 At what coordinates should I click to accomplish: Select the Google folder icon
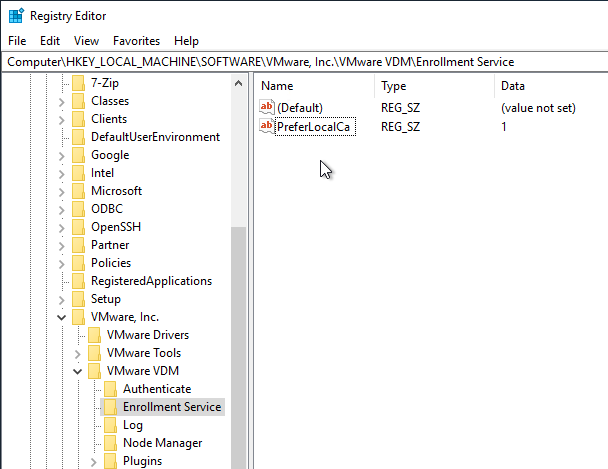pos(78,155)
